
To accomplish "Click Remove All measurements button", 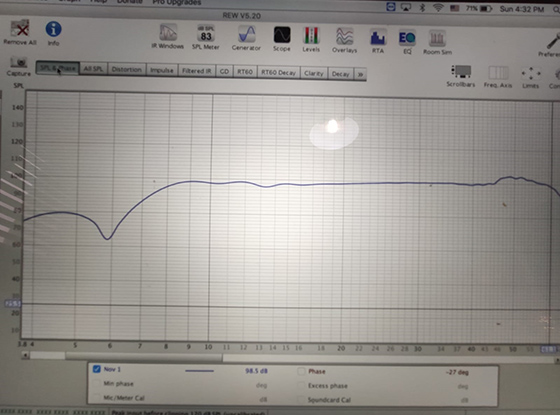I will point(20,32).
